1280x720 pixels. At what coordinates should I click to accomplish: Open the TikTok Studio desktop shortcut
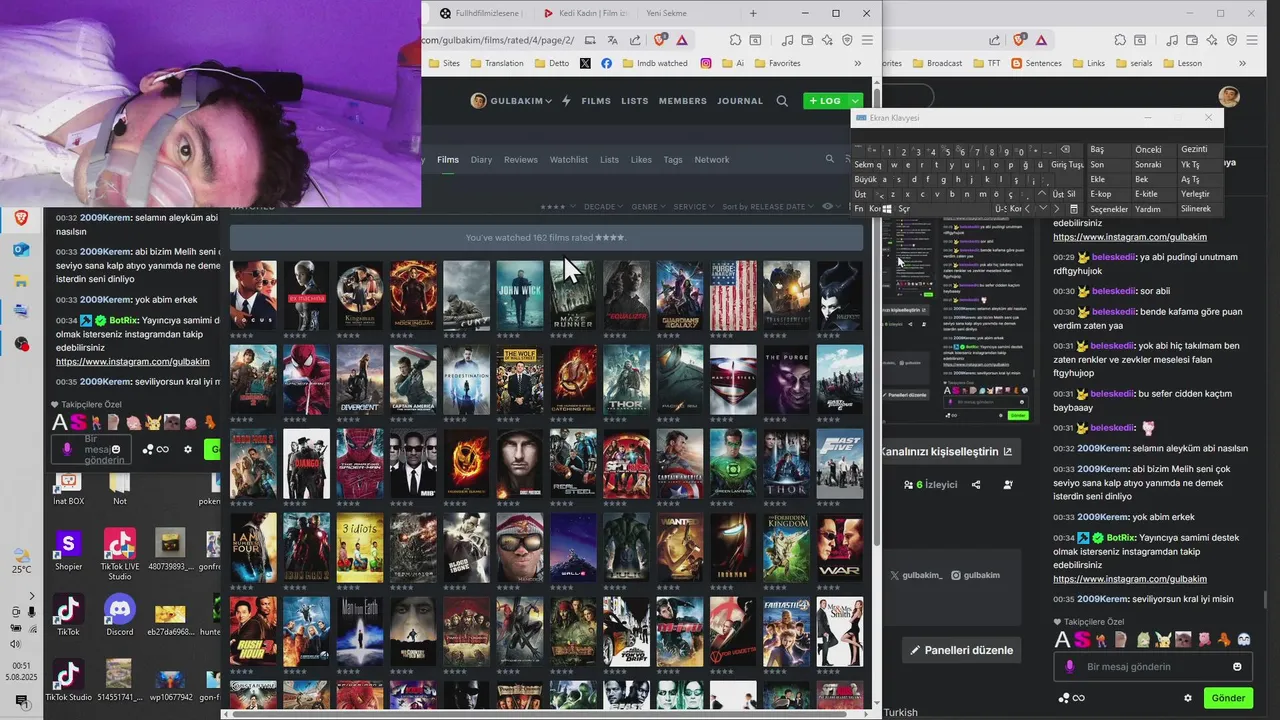click(x=68, y=680)
